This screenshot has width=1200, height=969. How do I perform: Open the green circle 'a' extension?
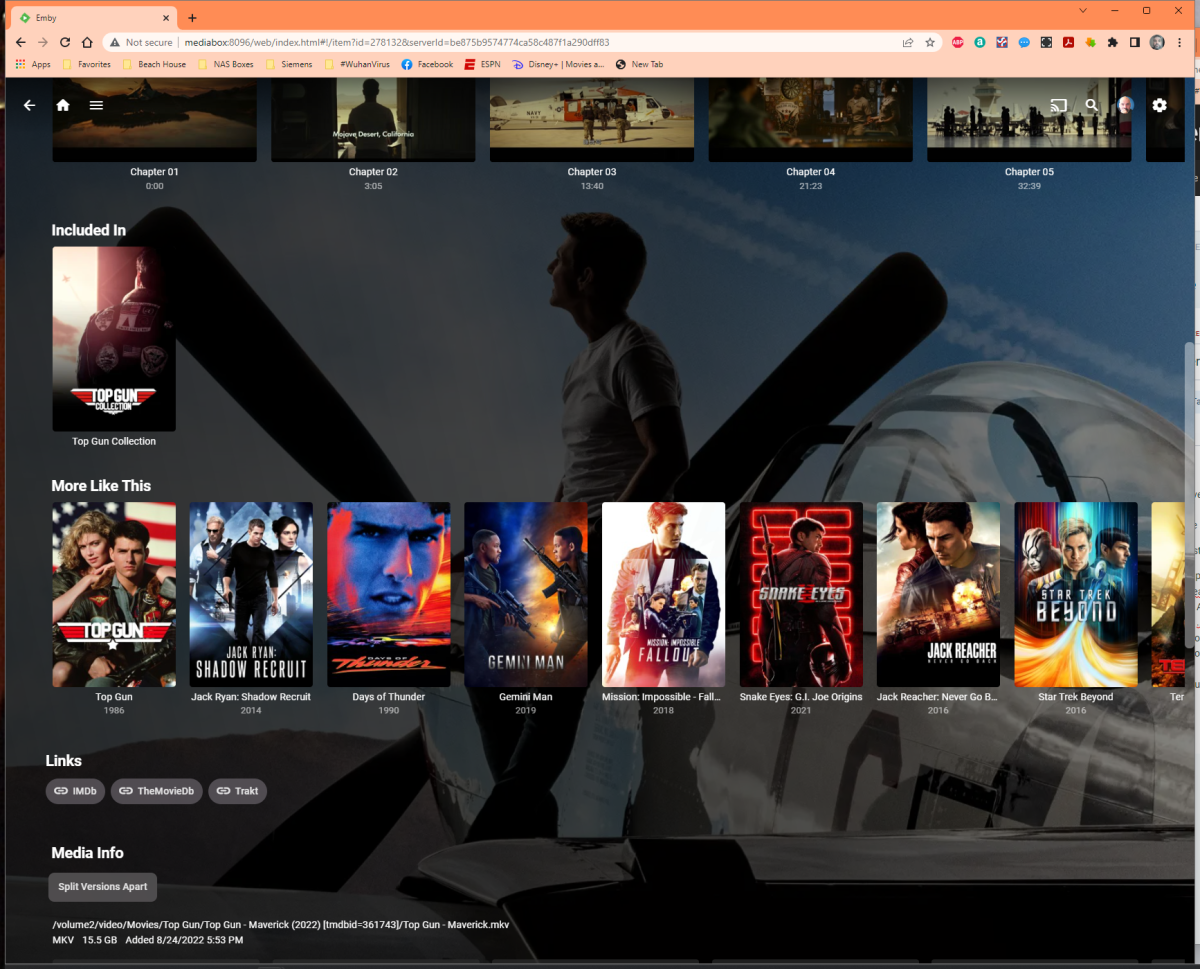pos(980,43)
